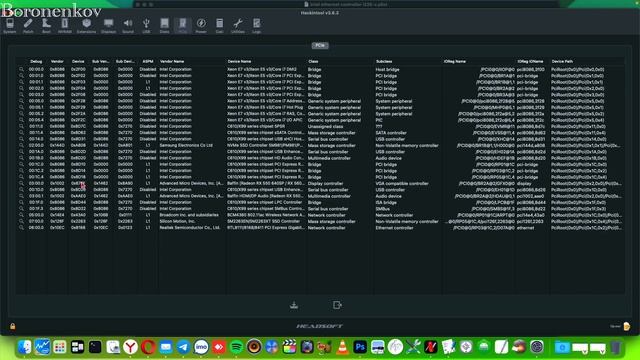Select the ISA bridge subclass cell
The width and height of the screenshot is (640, 360).
[x=386, y=202]
